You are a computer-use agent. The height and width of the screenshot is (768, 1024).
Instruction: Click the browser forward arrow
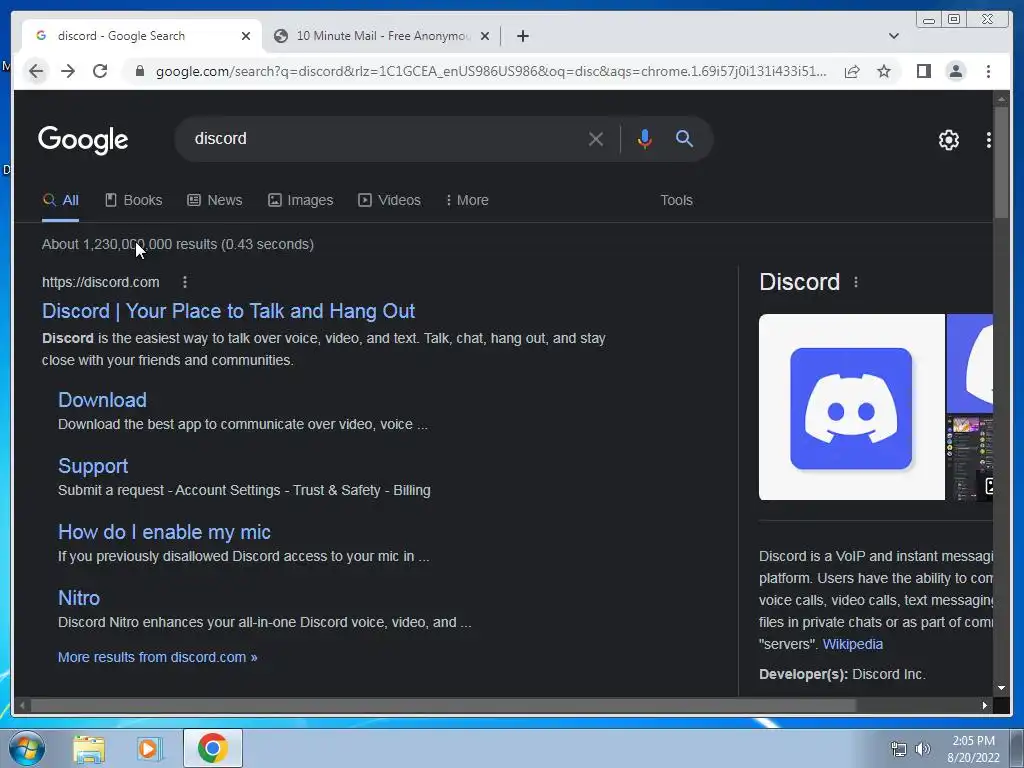(68, 71)
